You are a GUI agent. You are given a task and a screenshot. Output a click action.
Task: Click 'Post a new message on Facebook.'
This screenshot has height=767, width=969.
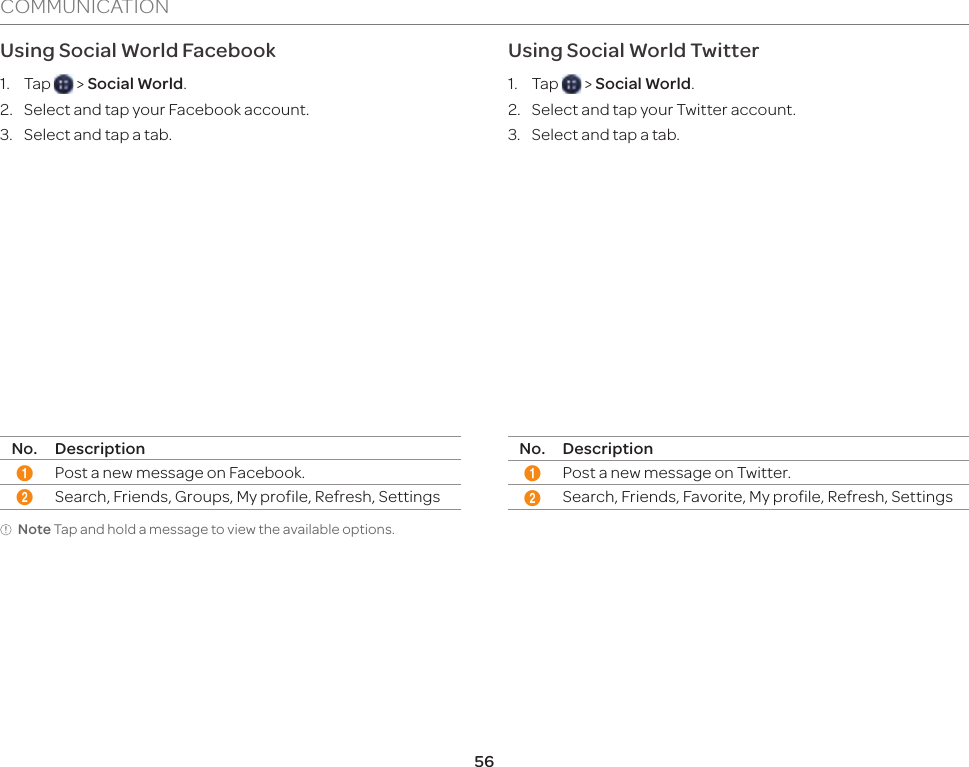pos(180,473)
